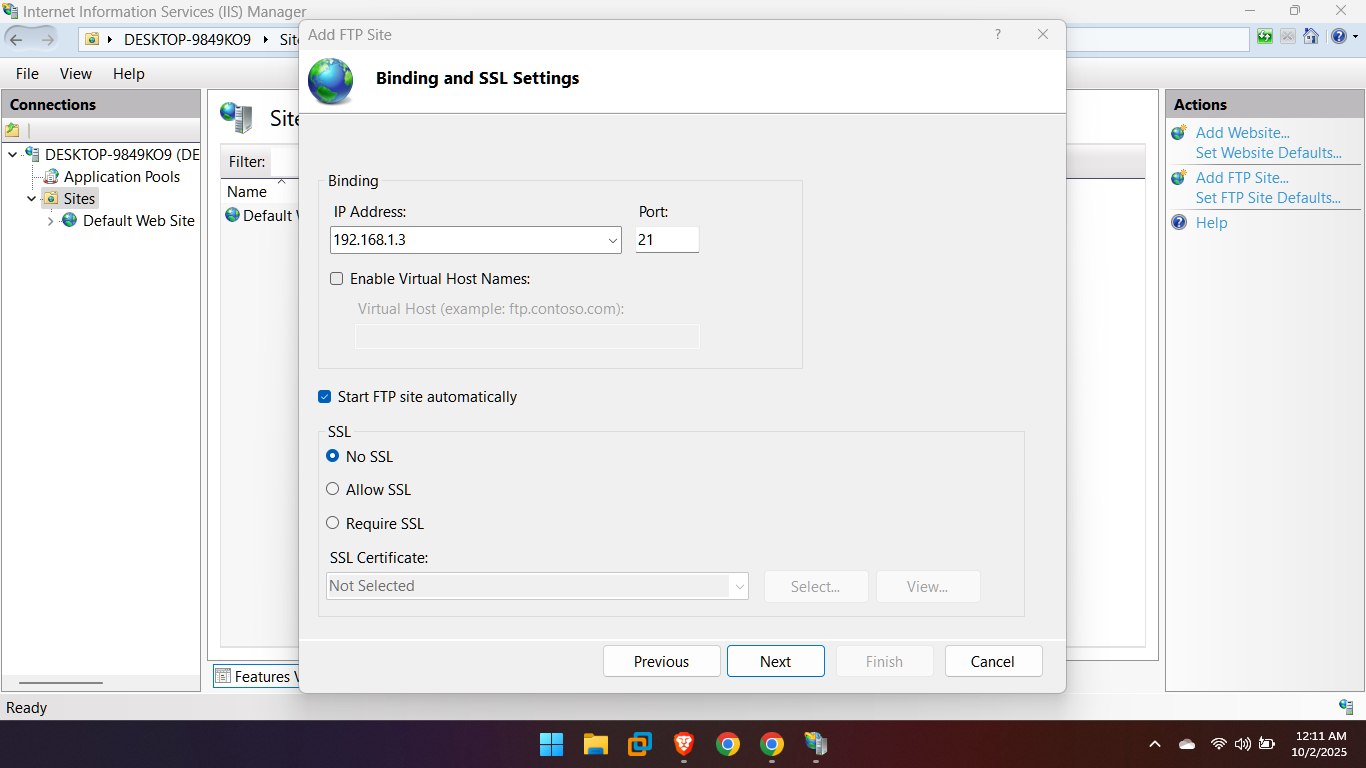Select the Allow SSL radio button
This screenshot has height=768, width=1366.
tap(333, 489)
